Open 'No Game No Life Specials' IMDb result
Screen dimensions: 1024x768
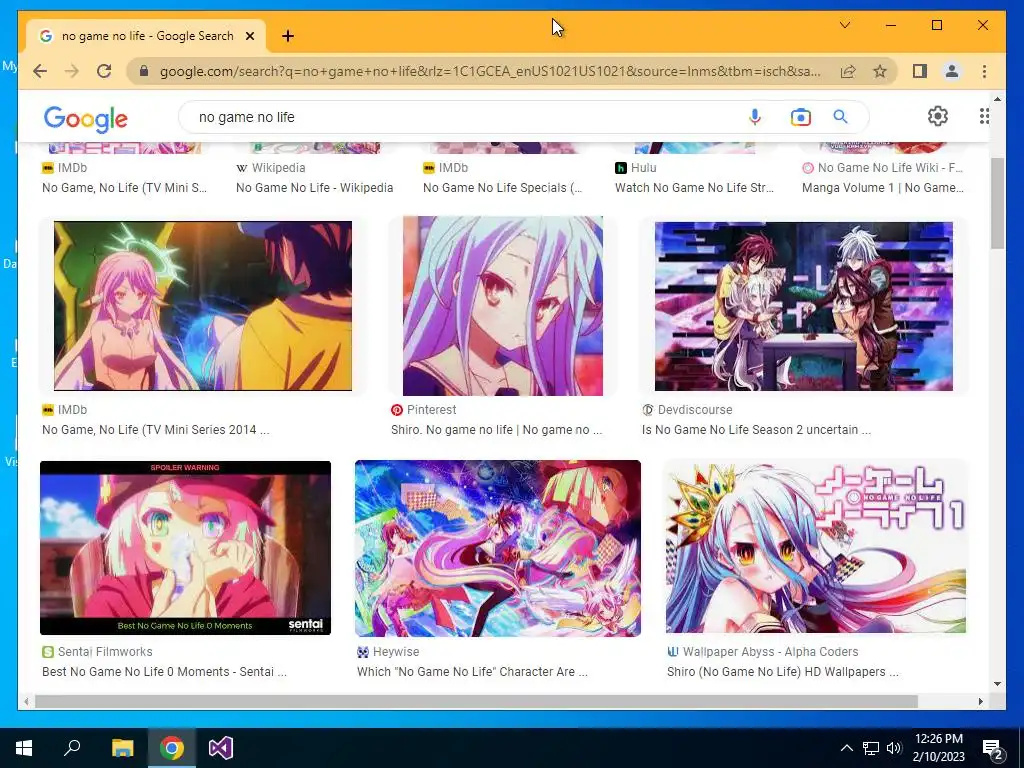coord(502,187)
